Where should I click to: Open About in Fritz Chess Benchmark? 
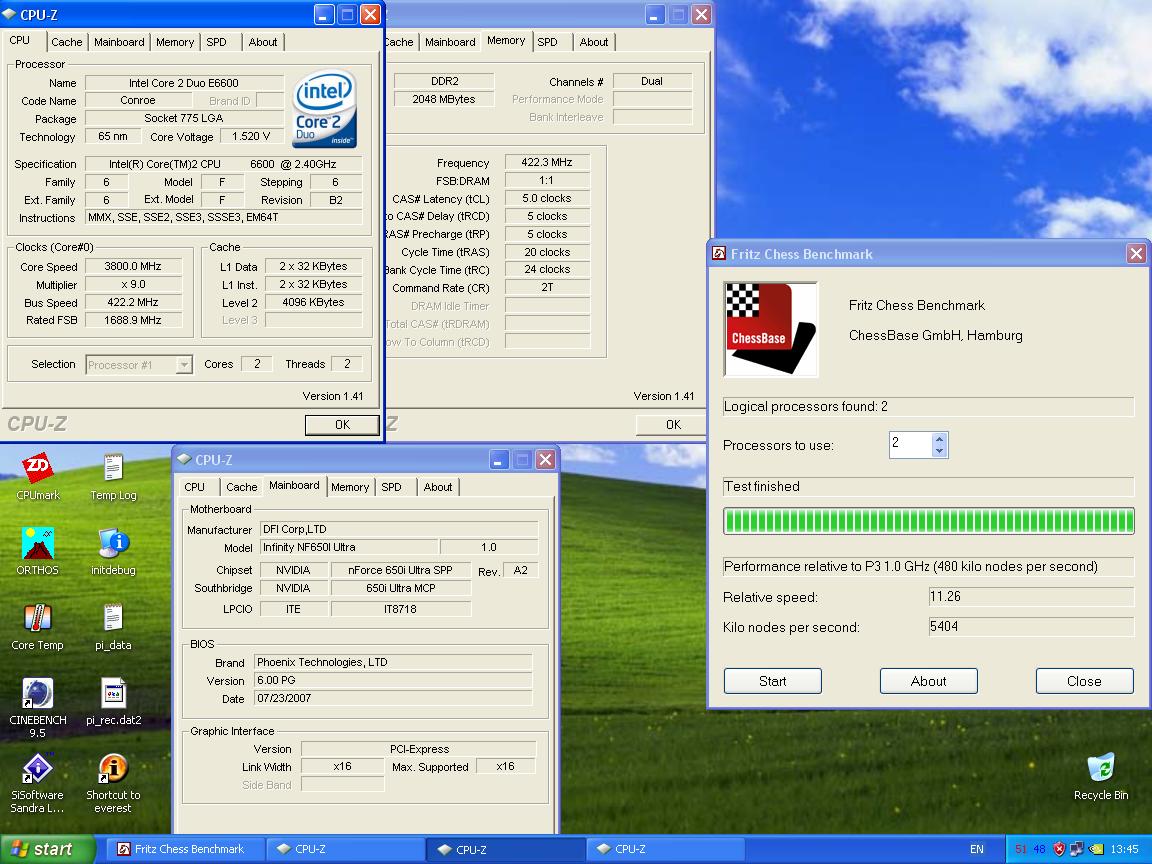pyautogui.click(x=929, y=681)
